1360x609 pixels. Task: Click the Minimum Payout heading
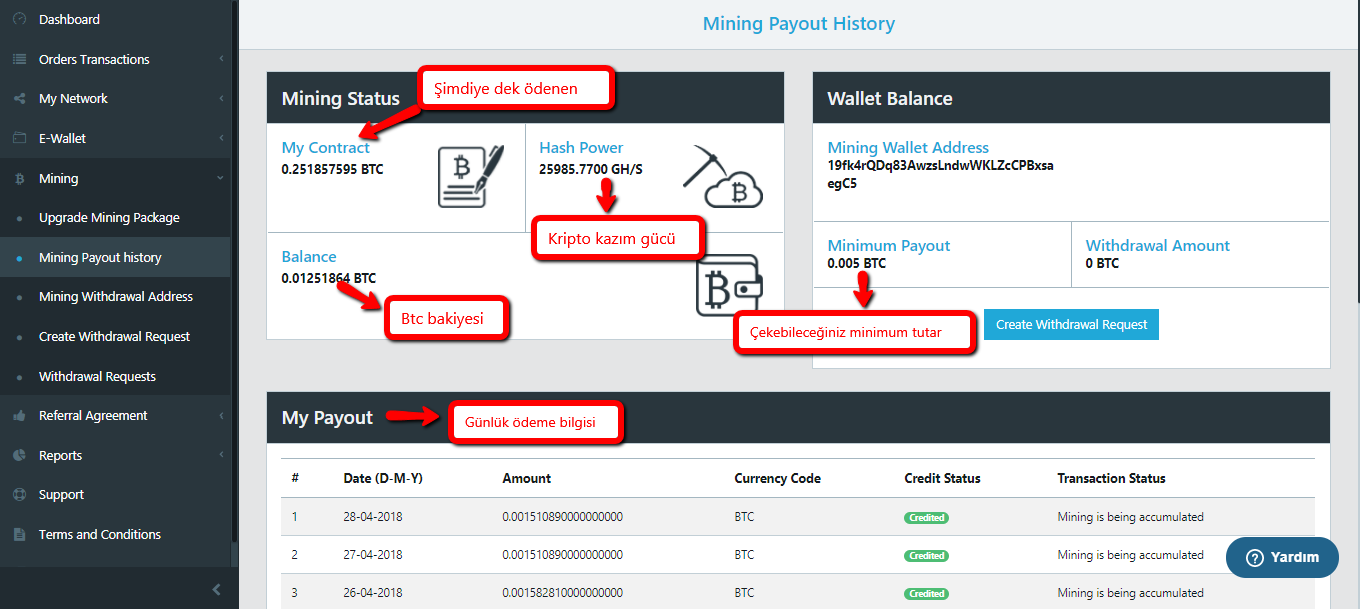point(889,246)
